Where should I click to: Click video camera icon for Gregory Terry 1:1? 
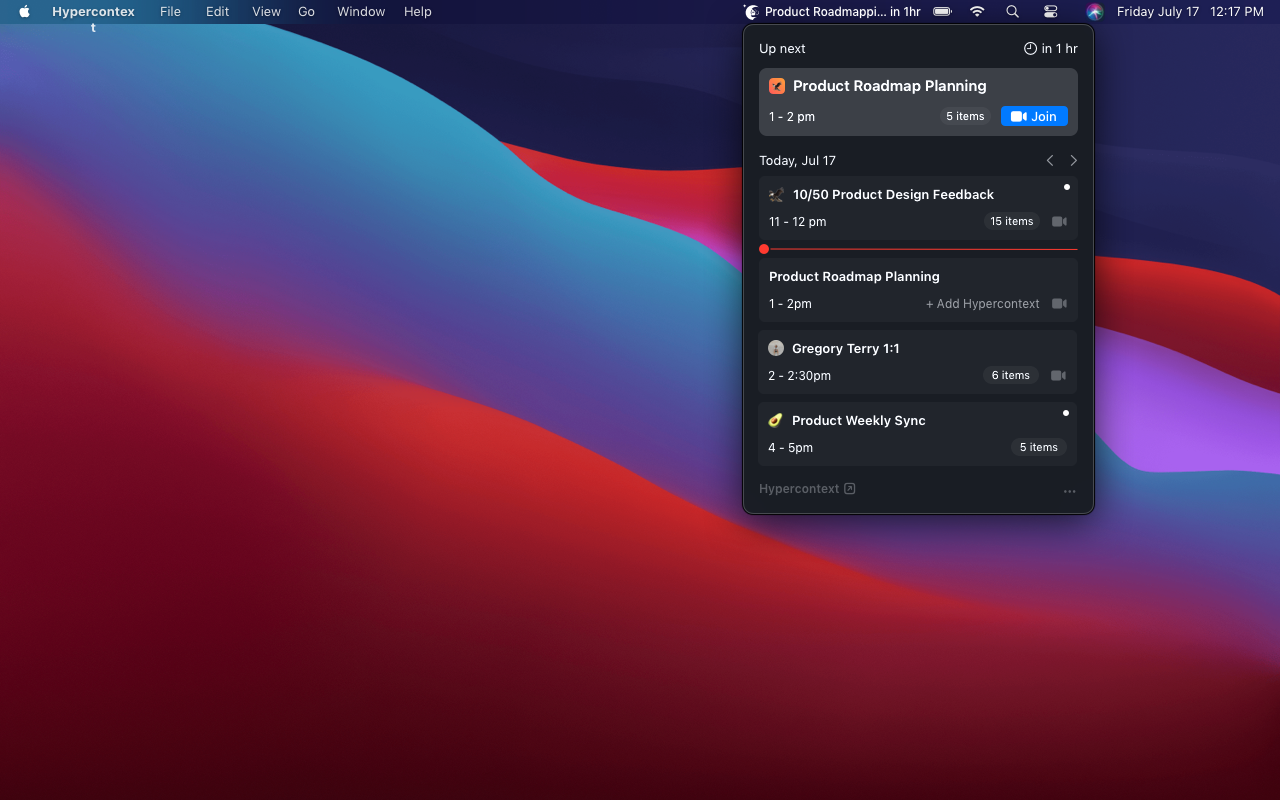click(1058, 376)
